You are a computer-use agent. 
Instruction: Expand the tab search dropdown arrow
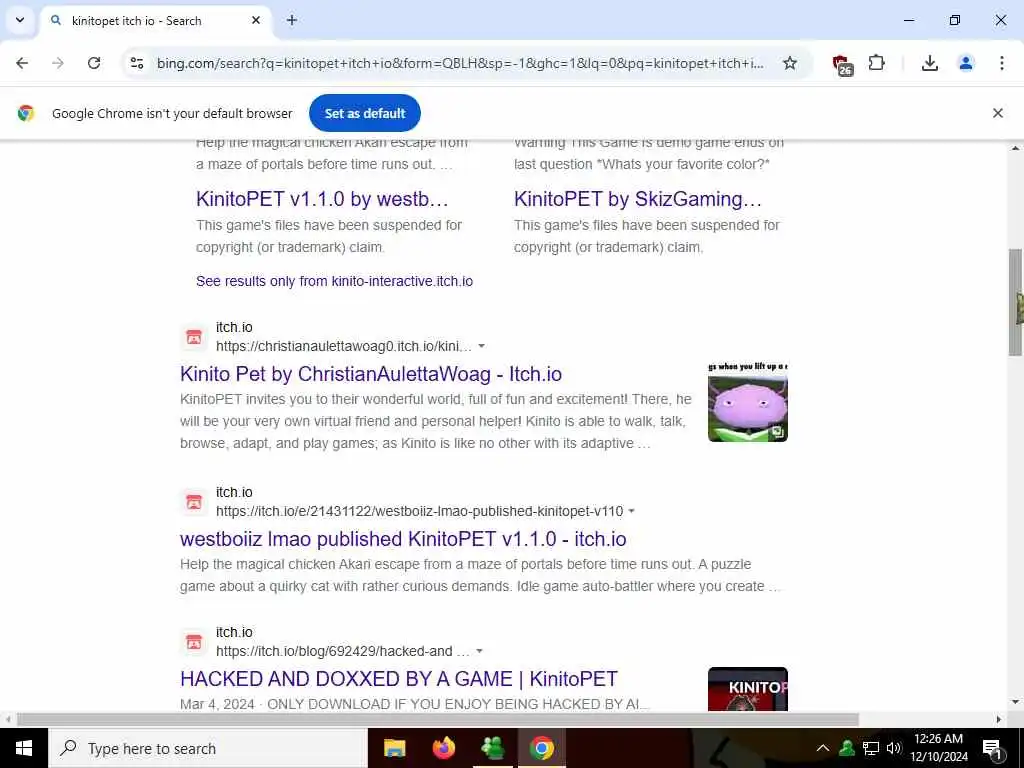(x=20, y=20)
